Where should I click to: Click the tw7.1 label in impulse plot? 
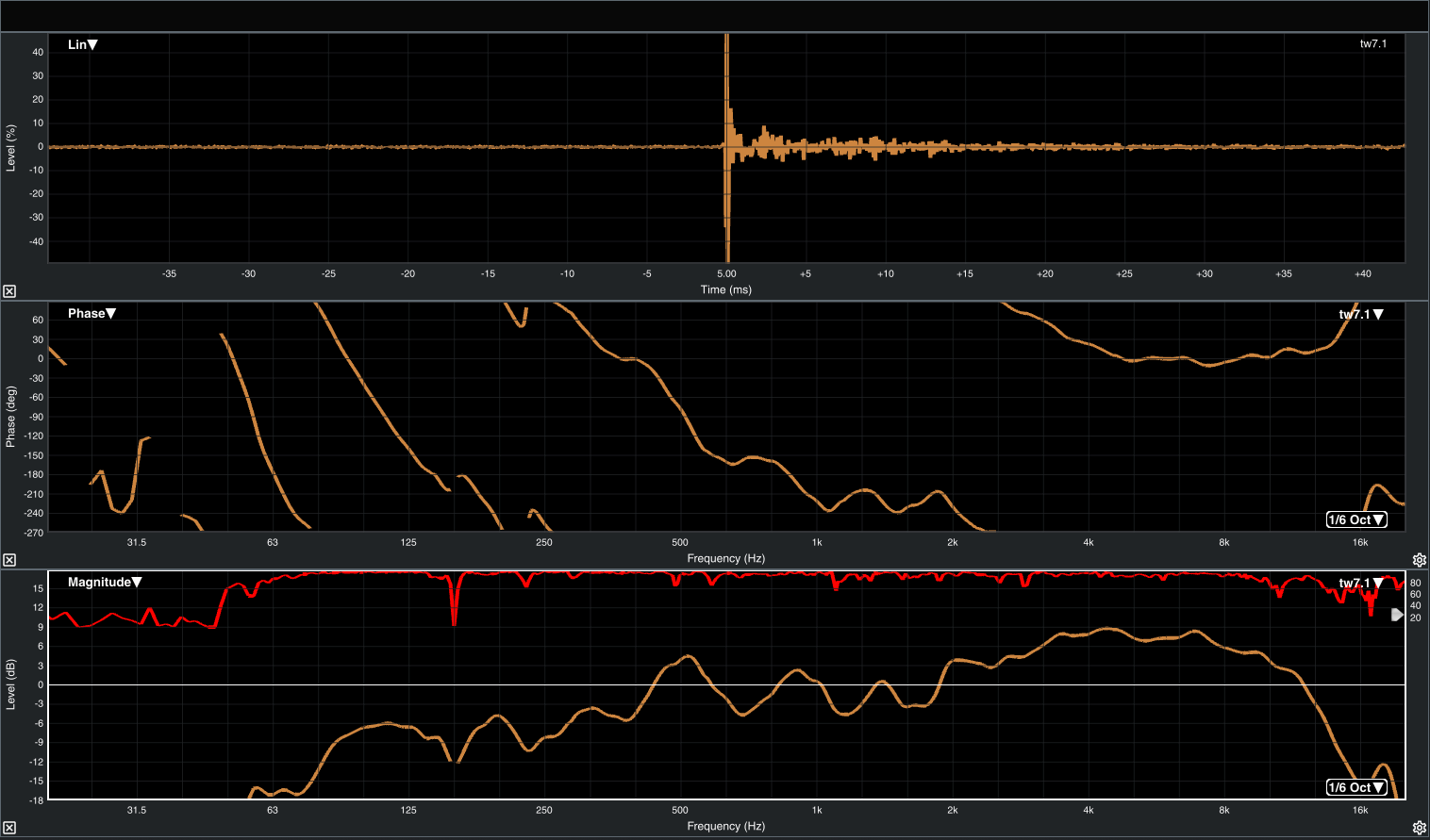pos(1372,43)
